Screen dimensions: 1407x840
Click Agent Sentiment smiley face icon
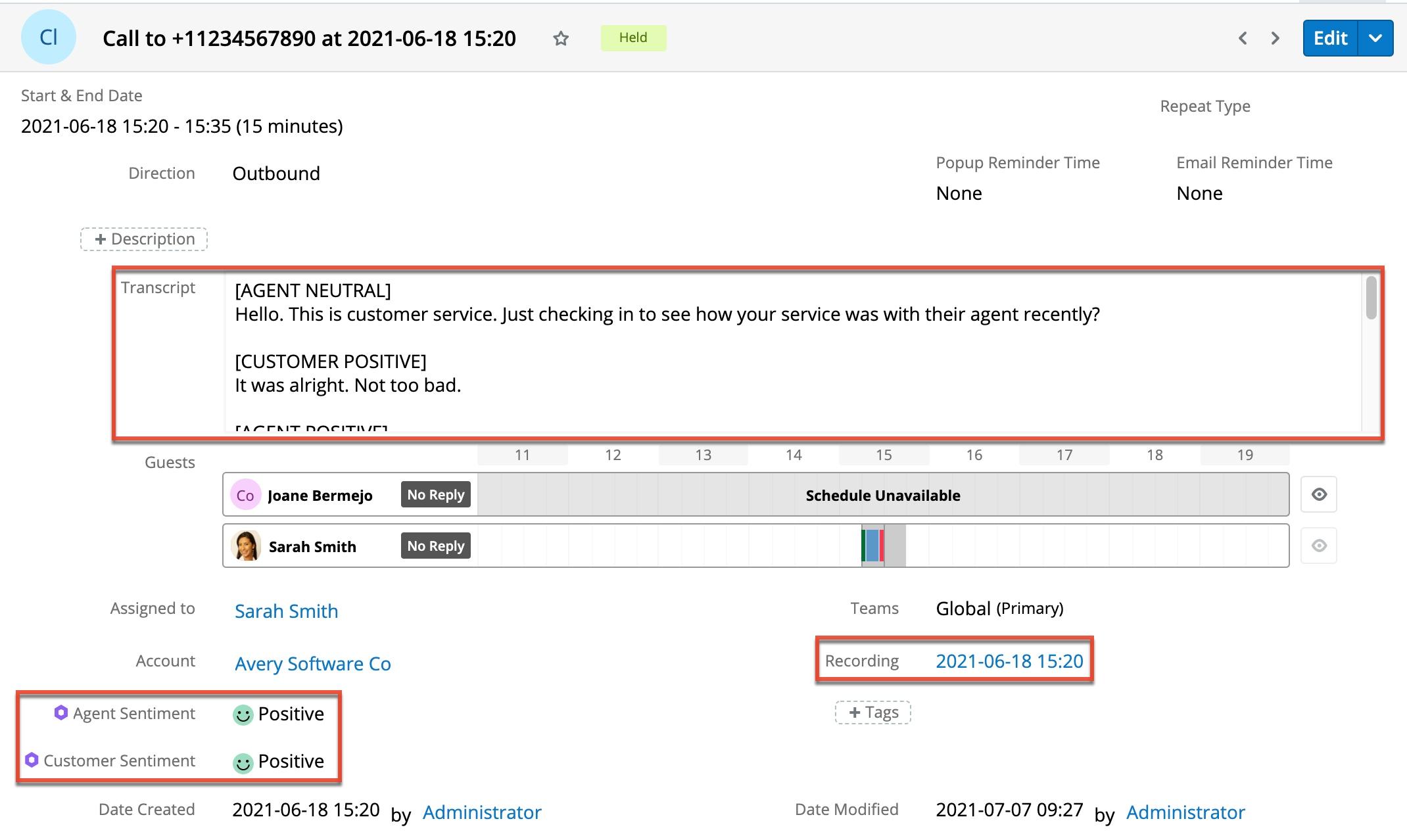coord(243,715)
